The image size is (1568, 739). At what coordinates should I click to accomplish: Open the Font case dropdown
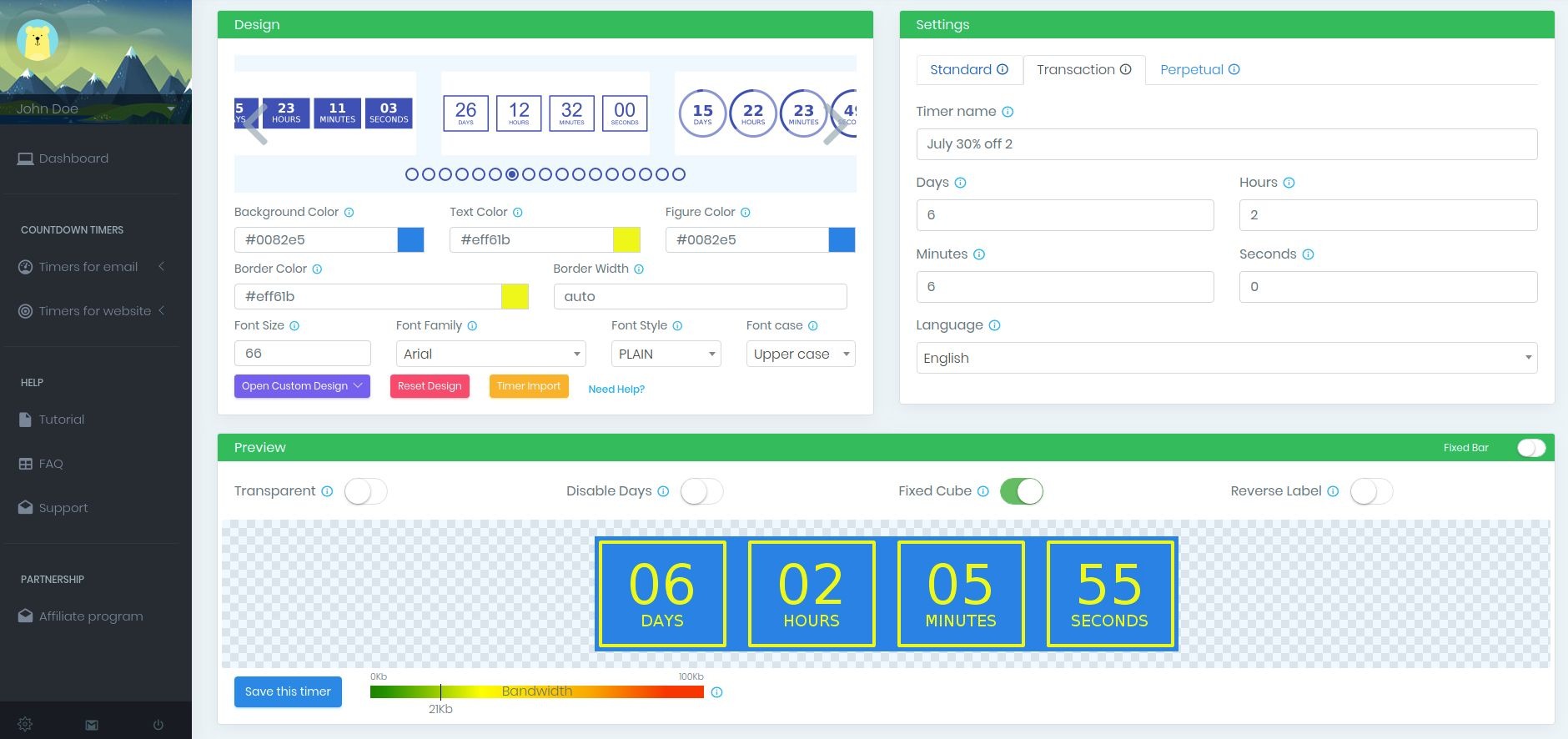pyautogui.click(x=801, y=354)
